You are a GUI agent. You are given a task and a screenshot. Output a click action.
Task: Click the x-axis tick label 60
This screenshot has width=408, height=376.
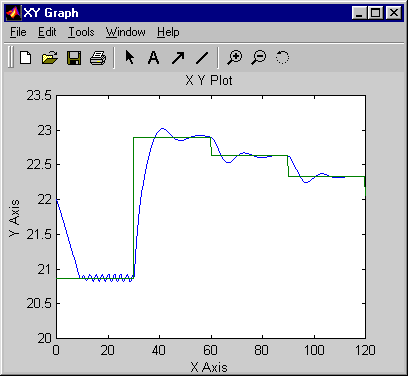pyautogui.click(x=211, y=350)
